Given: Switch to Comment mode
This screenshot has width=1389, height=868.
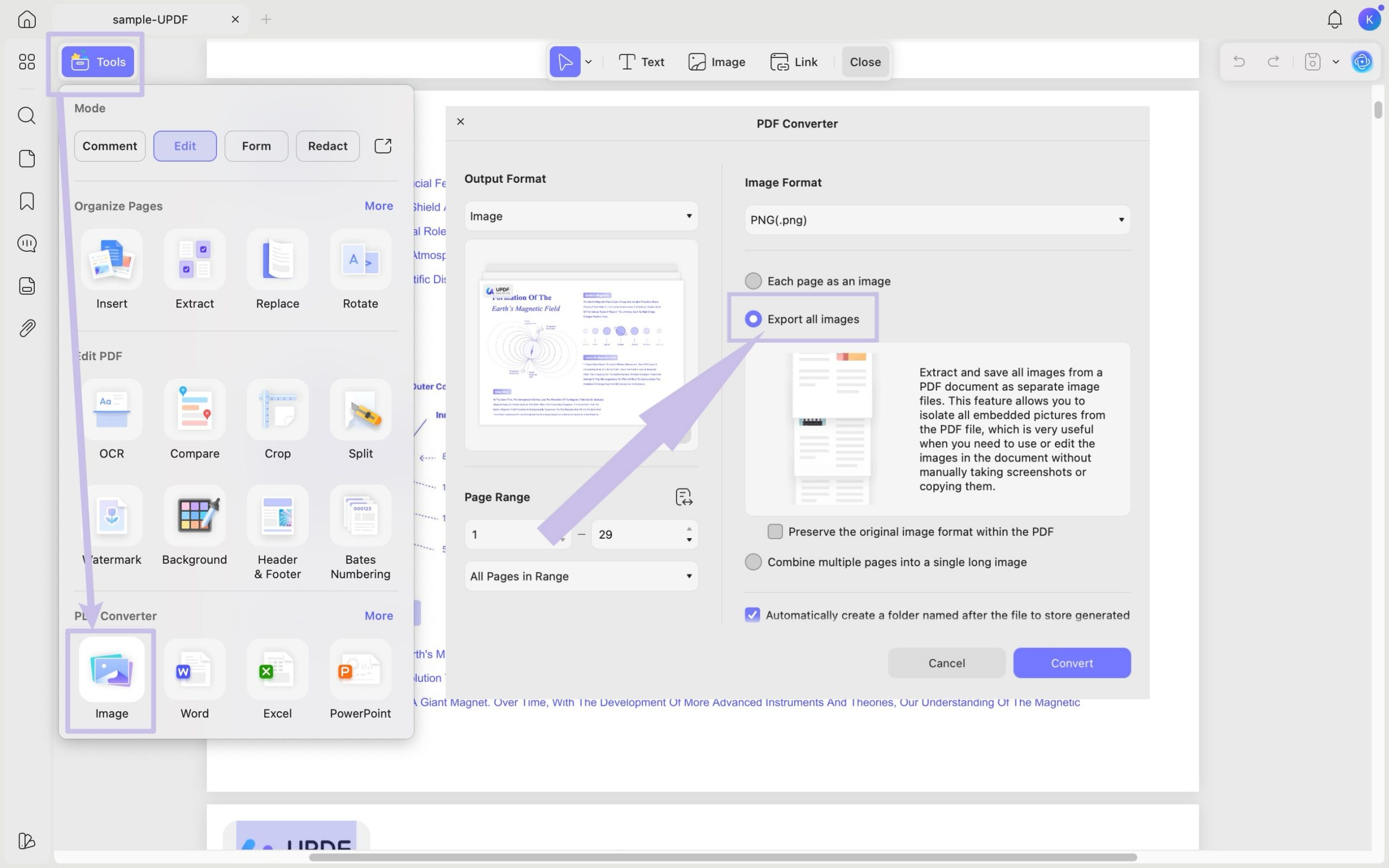Looking at the screenshot, I should click(110, 146).
